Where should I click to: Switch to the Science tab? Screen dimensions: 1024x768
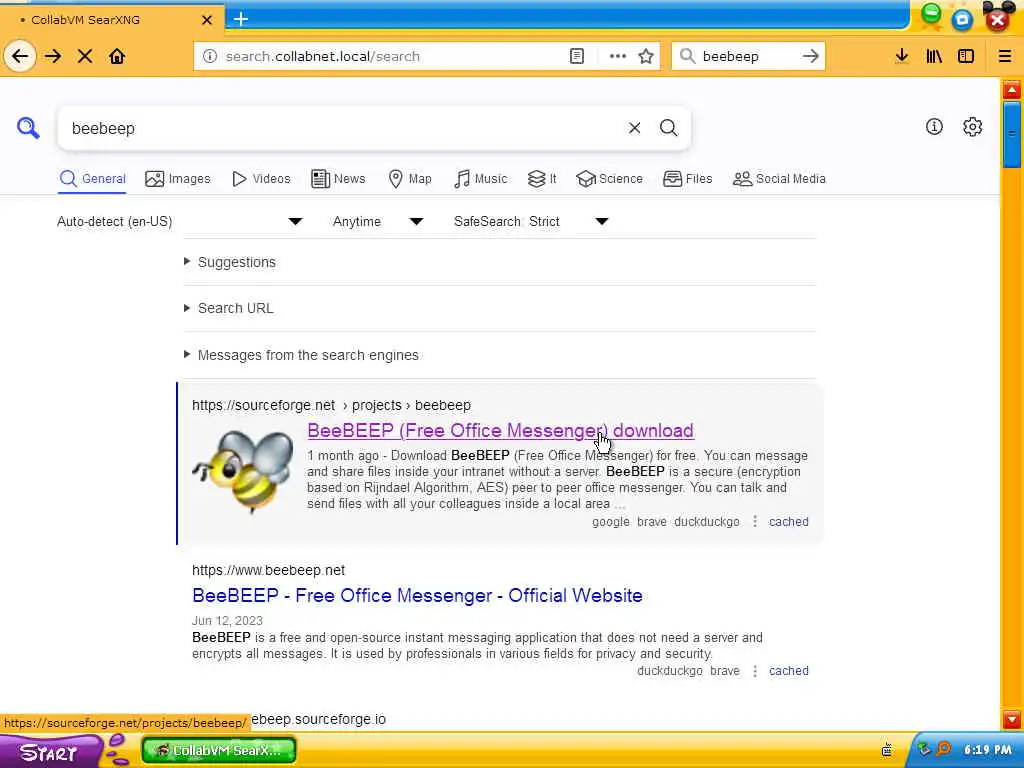(609, 179)
